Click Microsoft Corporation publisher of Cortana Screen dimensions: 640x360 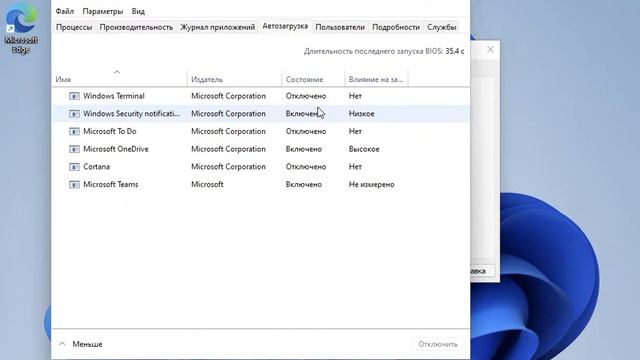228,167
